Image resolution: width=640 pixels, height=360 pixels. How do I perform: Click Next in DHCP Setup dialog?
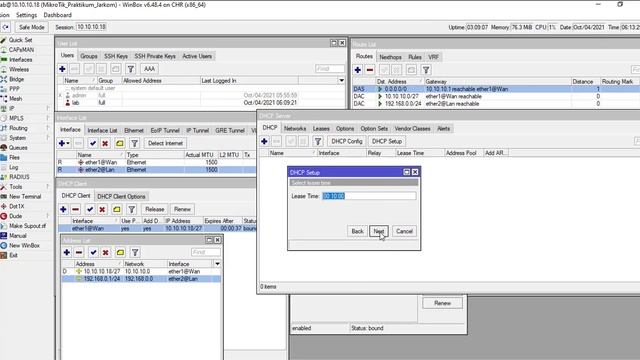(x=378, y=231)
